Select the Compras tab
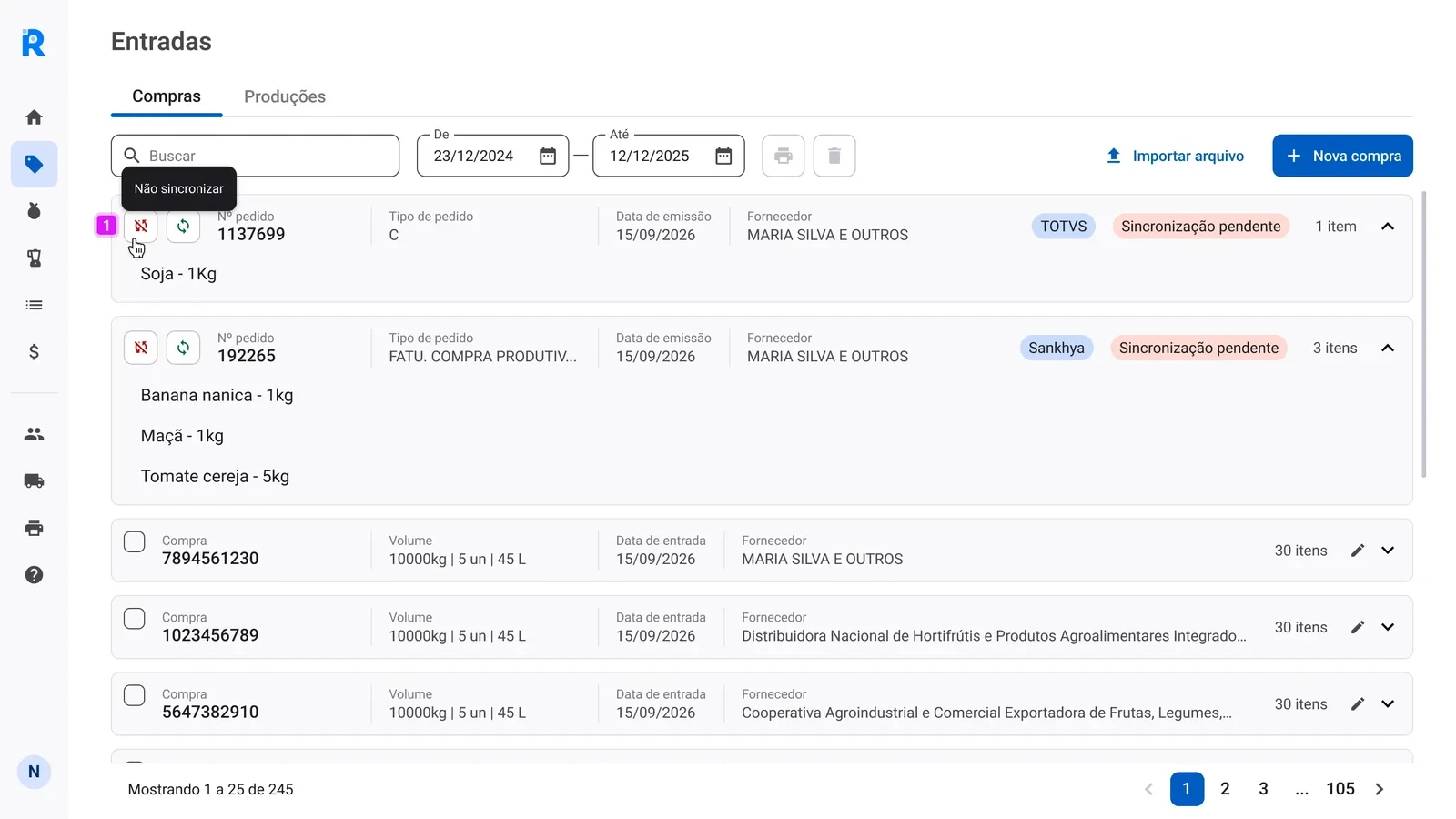This screenshot has width=1456, height=819. click(166, 96)
